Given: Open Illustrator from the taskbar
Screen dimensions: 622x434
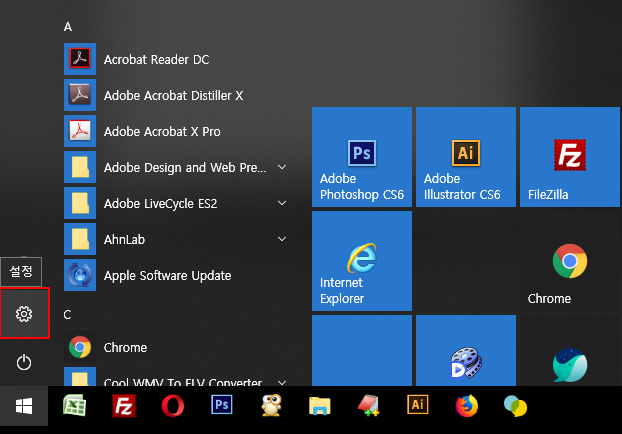Looking at the screenshot, I should [418, 405].
